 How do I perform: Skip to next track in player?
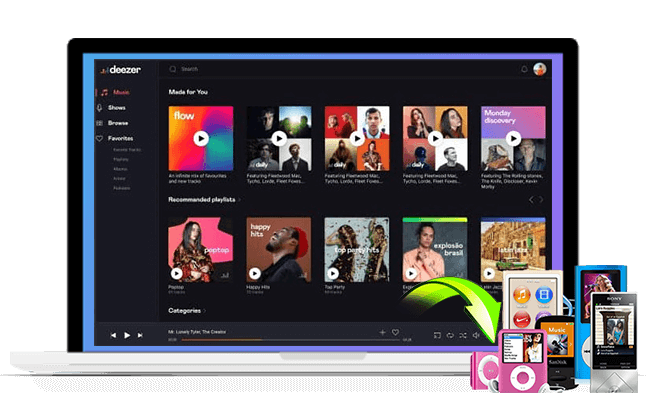click(x=140, y=335)
